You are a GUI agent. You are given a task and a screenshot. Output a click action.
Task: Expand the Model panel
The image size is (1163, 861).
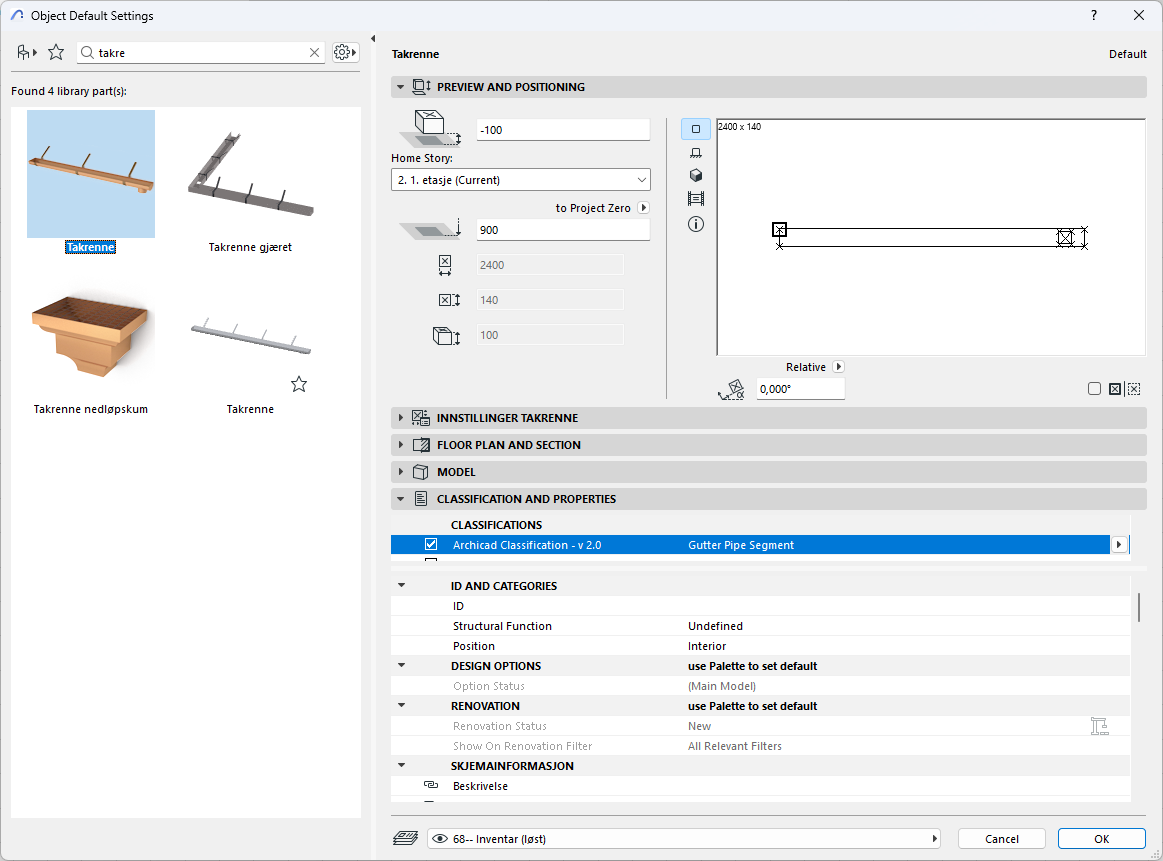pyautogui.click(x=456, y=472)
